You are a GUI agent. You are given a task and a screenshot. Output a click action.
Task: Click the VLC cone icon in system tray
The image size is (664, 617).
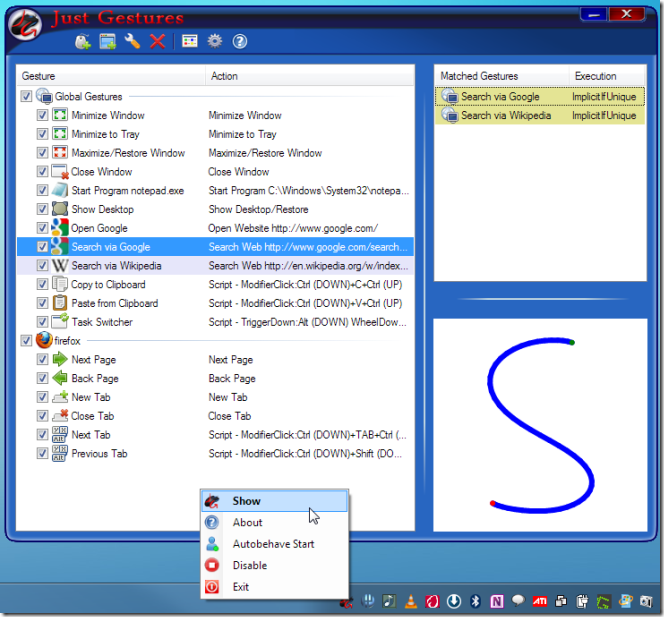[411, 601]
